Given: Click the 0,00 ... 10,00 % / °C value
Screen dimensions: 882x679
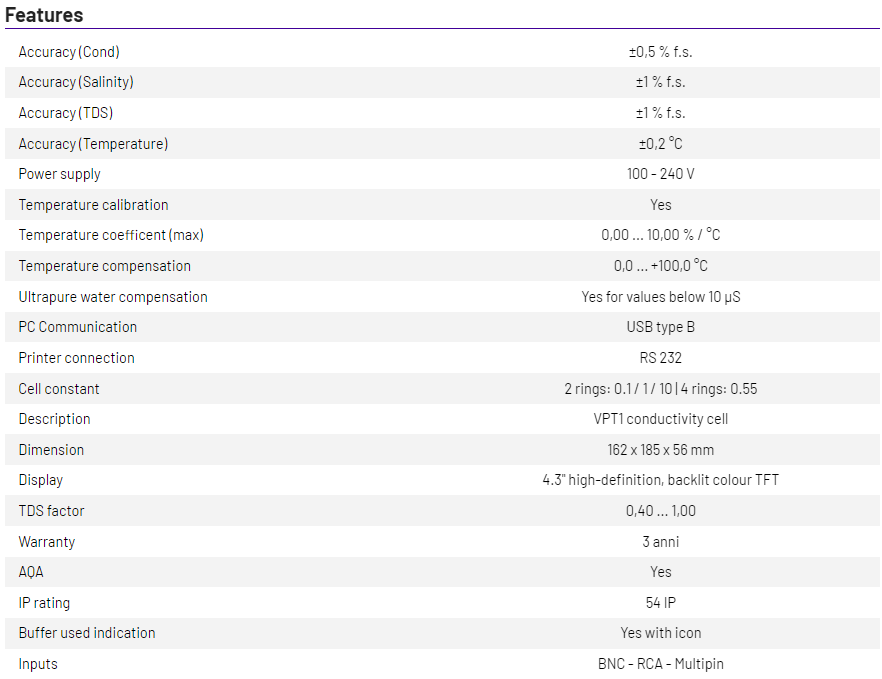Looking at the screenshot, I should (x=660, y=235).
